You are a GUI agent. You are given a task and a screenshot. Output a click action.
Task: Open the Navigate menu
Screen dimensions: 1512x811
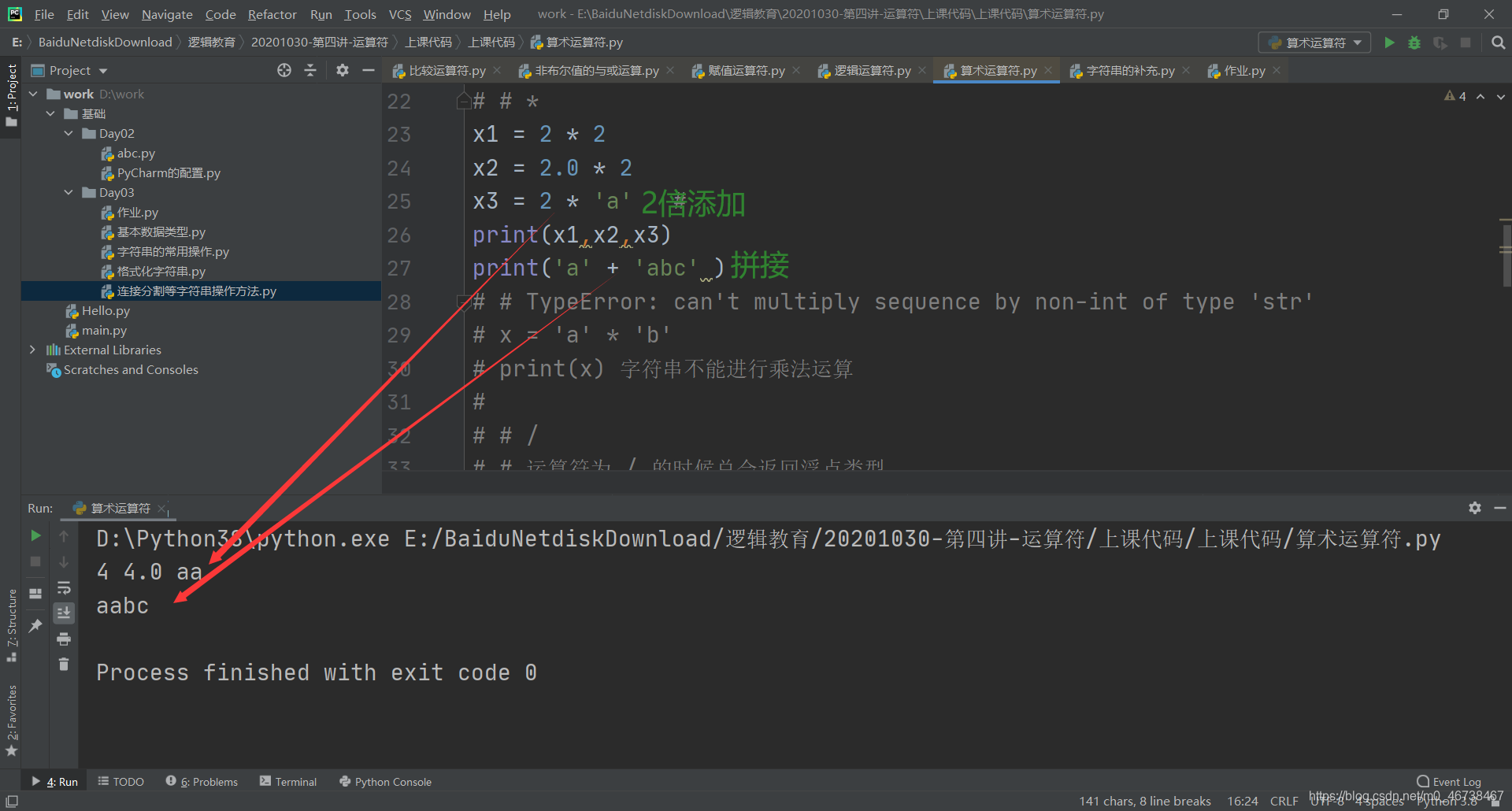pos(167,14)
